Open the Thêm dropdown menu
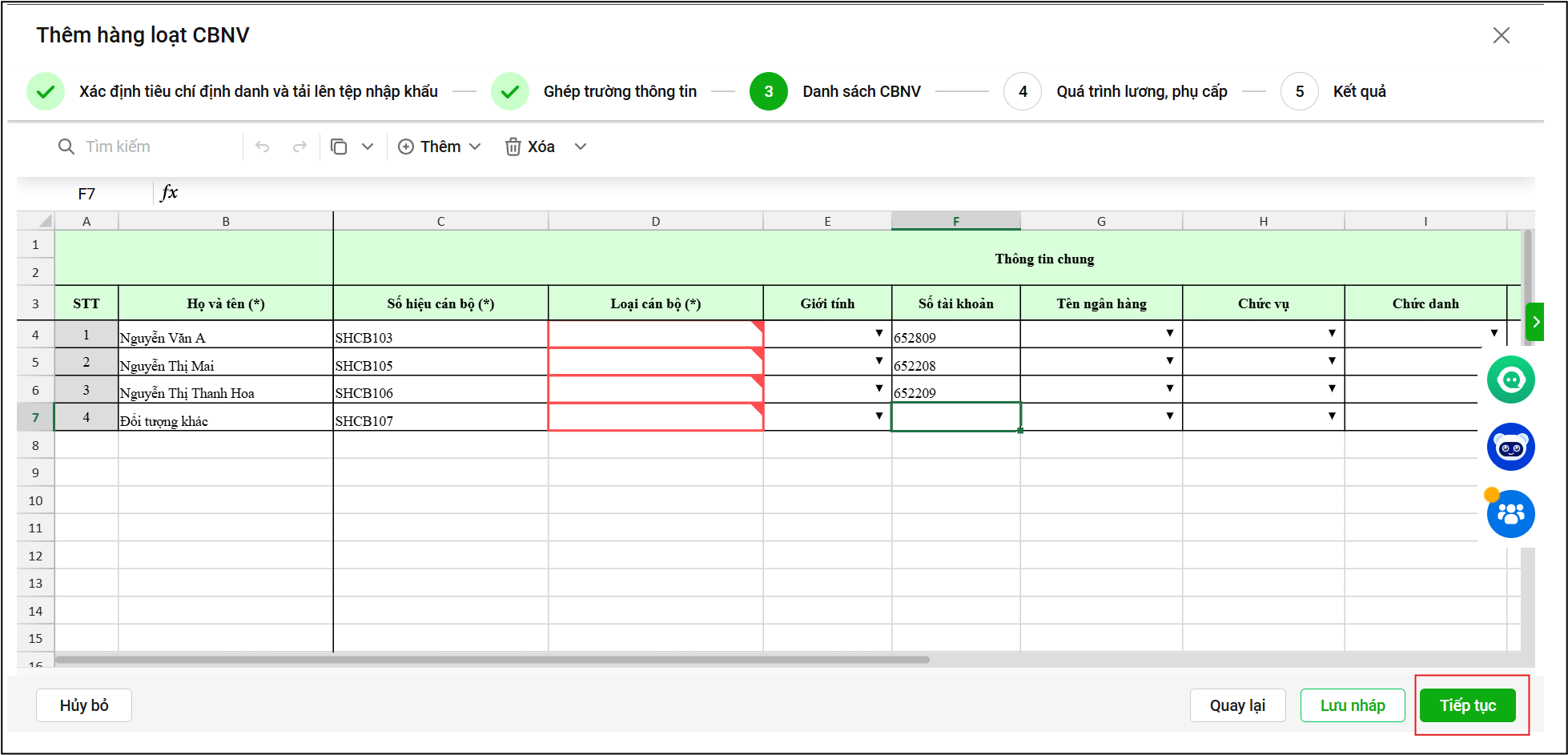The width and height of the screenshot is (1568, 755). (x=440, y=147)
